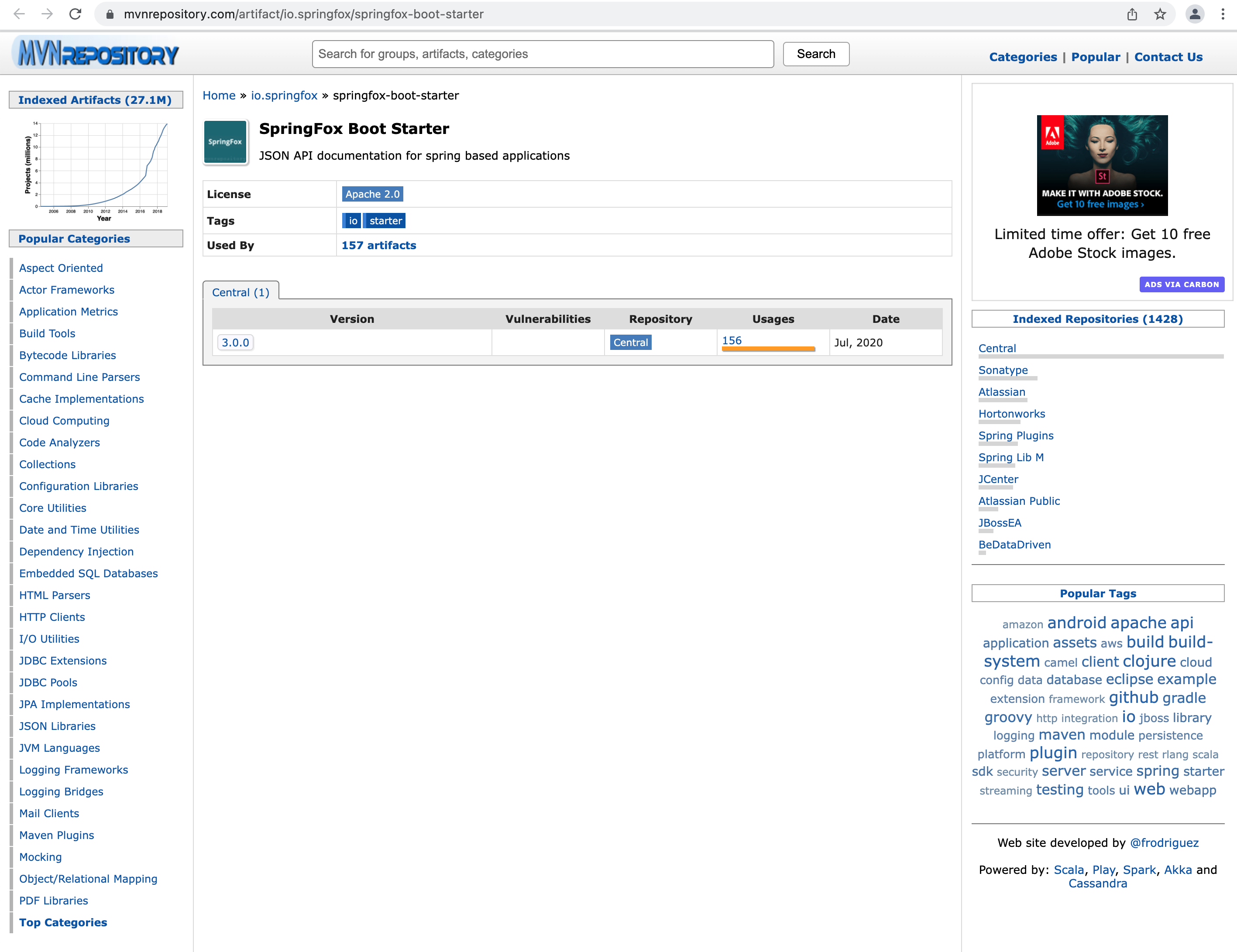Go back using the browser back arrow

click(x=21, y=14)
